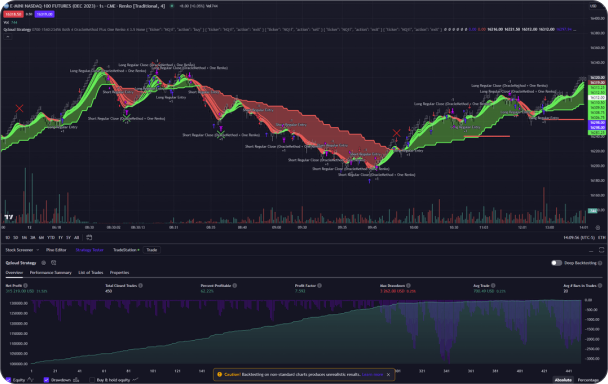Viewport: 608px width, 384px height.
Task: Enable the Buy & hold equity checkbox
Action: [92, 380]
